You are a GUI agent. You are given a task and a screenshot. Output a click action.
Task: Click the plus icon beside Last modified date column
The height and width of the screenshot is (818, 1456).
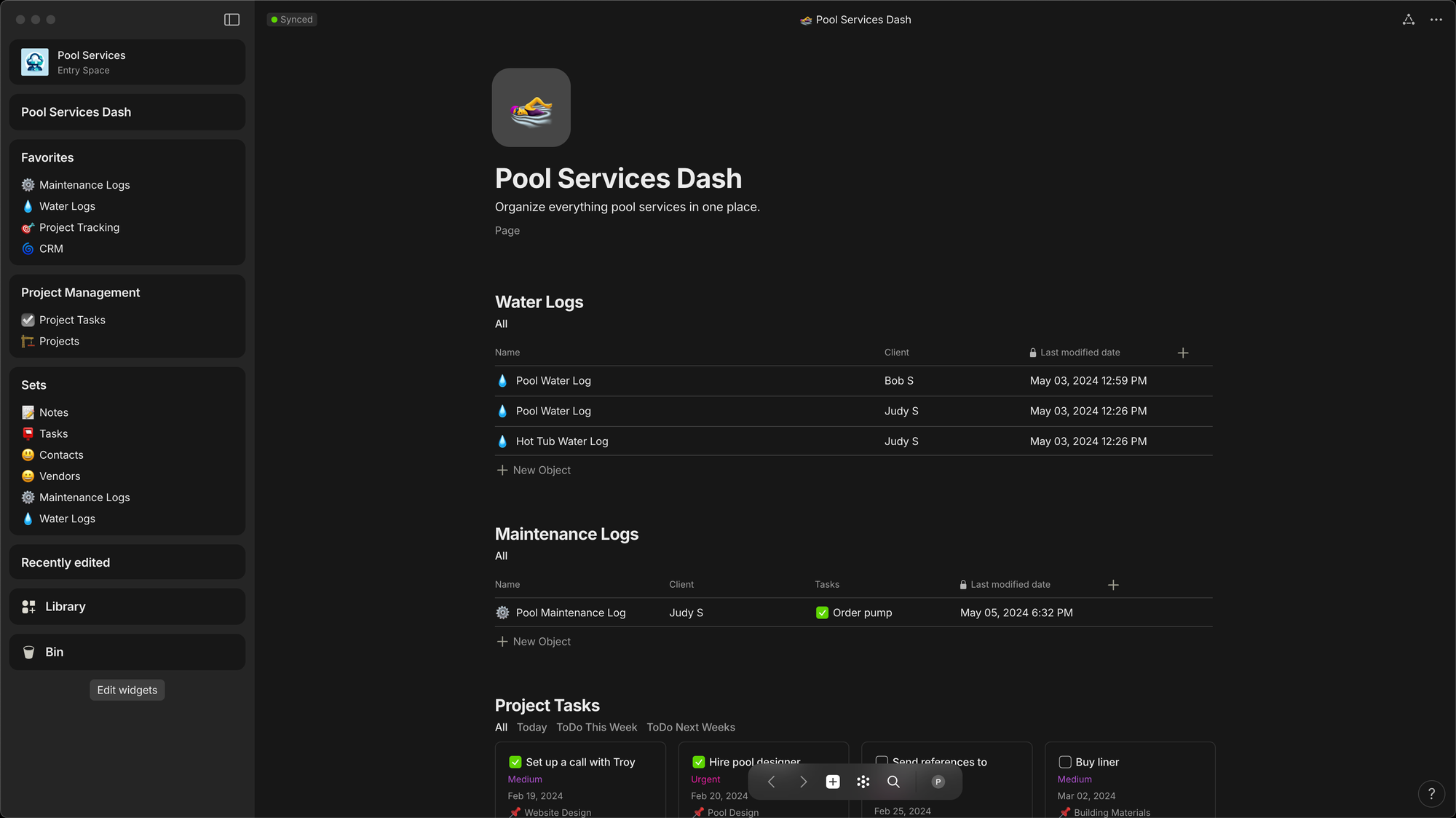pyautogui.click(x=1182, y=353)
